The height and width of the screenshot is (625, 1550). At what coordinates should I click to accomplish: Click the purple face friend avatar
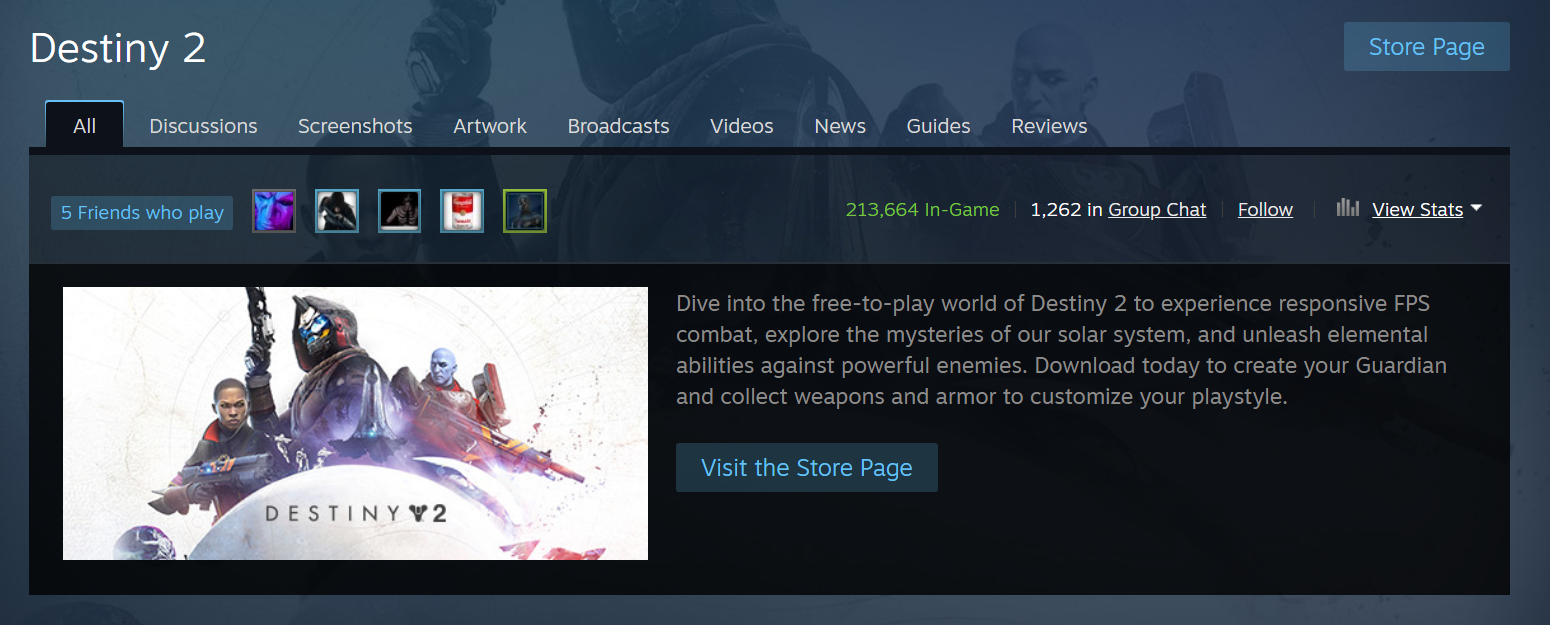274,211
